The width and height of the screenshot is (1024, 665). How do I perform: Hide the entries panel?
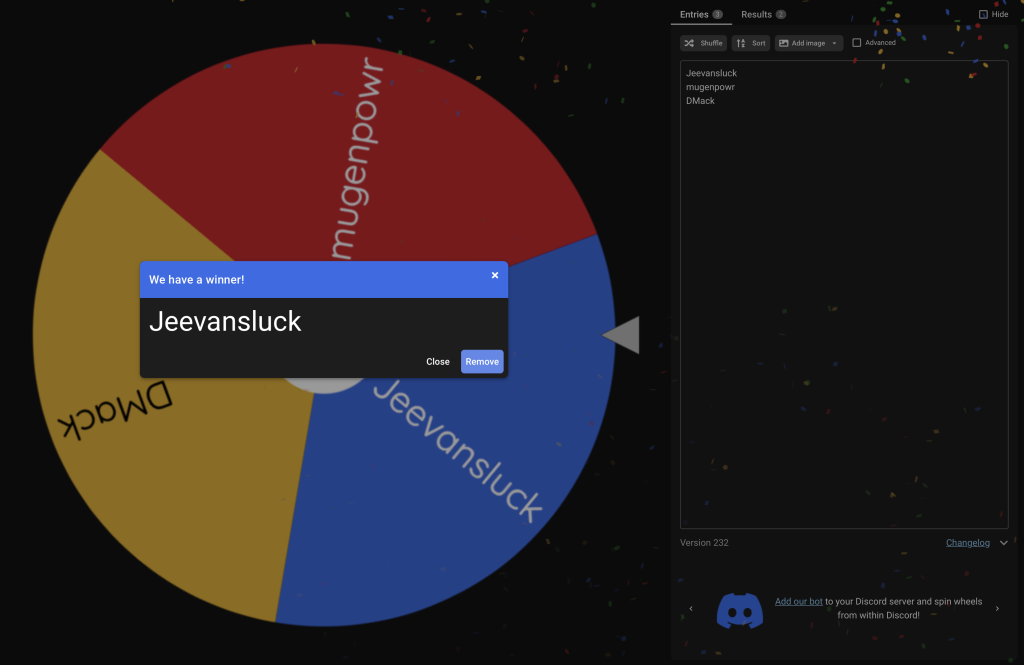click(993, 14)
